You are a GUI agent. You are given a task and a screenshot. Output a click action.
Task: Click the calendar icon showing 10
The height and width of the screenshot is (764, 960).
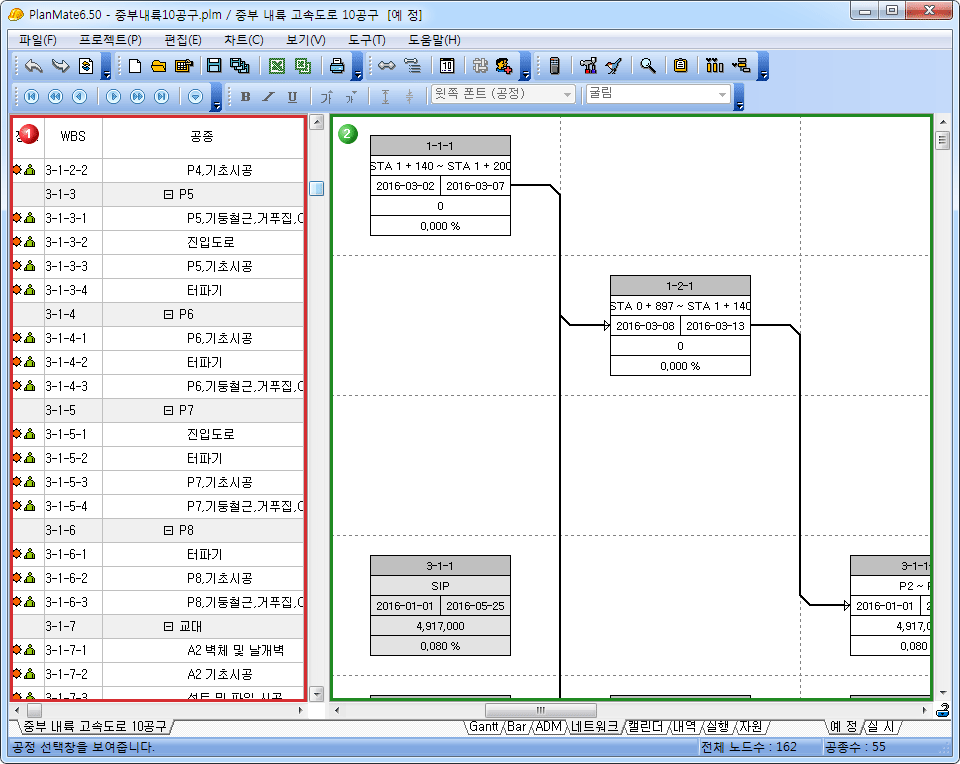coord(448,67)
